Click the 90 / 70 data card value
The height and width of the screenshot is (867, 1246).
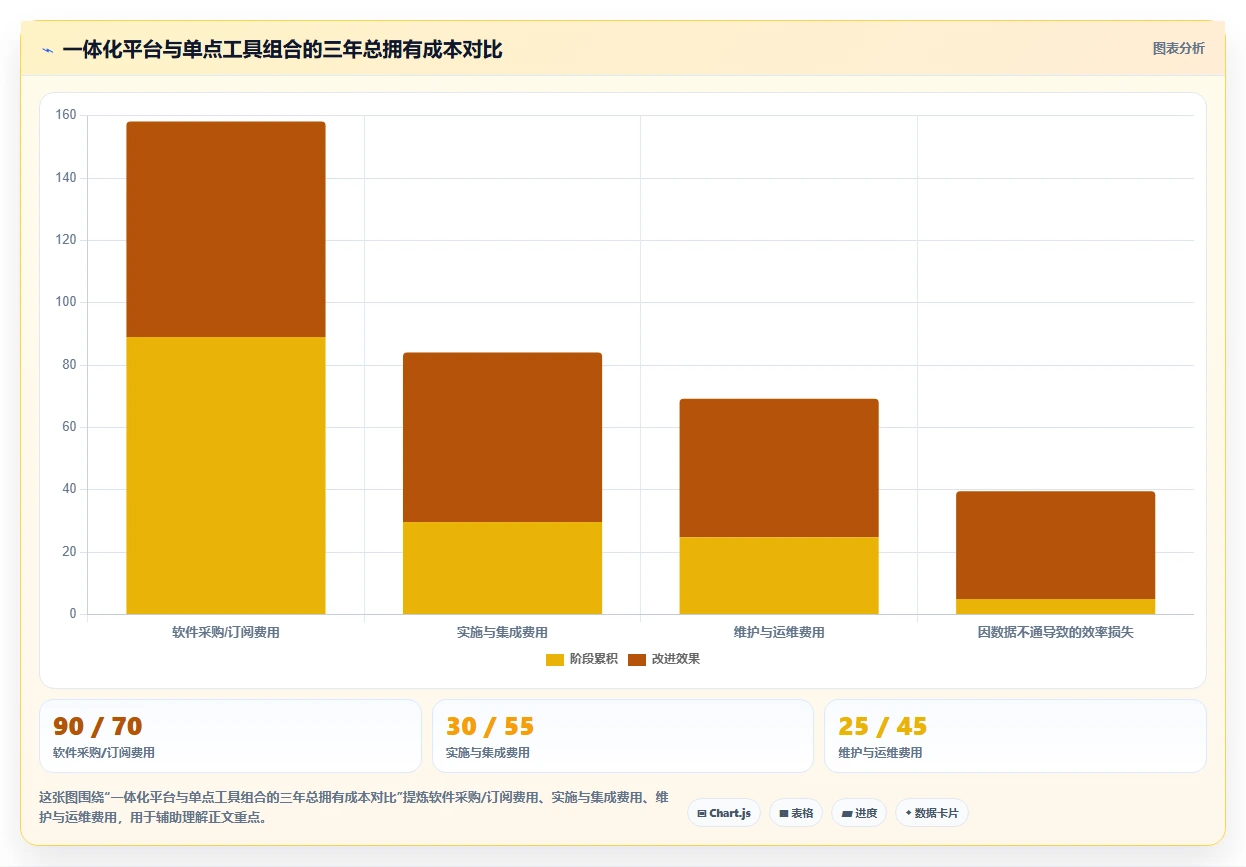tap(97, 727)
